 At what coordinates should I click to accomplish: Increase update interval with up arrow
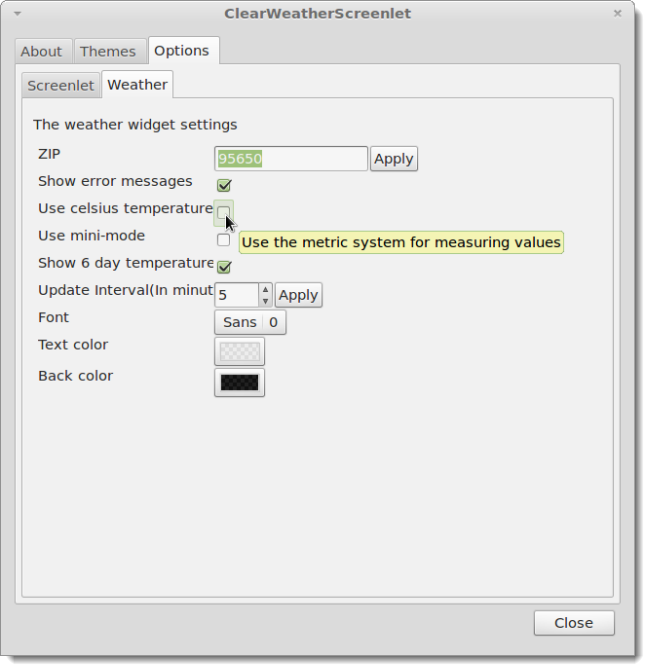pyautogui.click(x=265, y=289)
